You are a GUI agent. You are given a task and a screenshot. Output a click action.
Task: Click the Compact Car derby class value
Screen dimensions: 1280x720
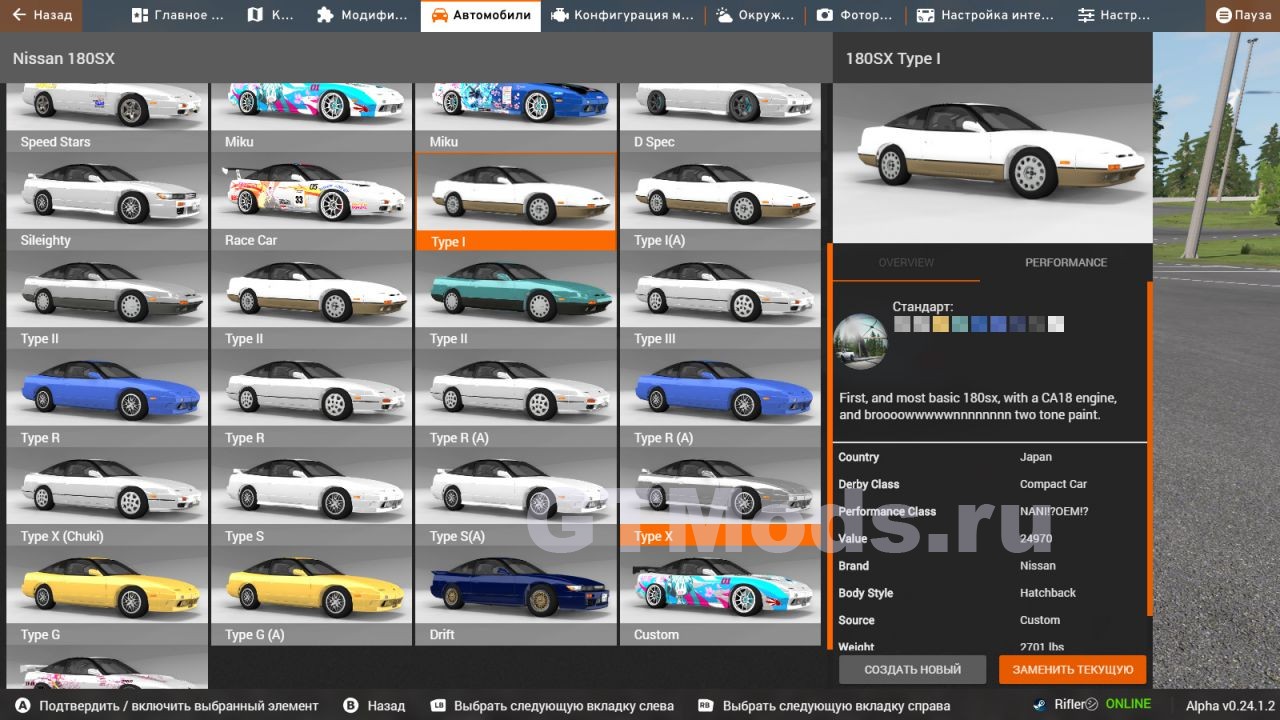coord(1053,484)
